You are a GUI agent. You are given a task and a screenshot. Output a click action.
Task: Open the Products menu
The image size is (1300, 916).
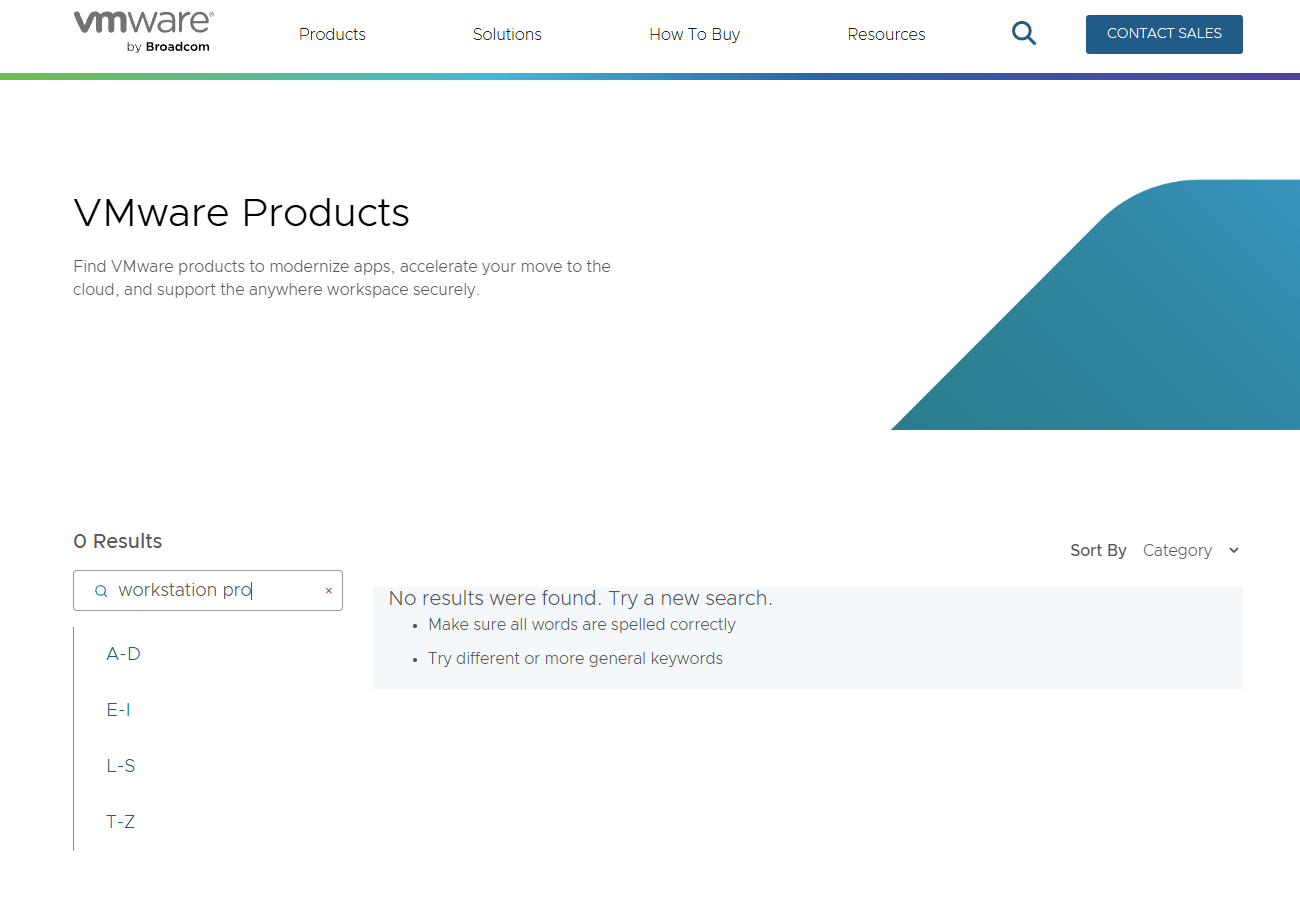point(332,34)
